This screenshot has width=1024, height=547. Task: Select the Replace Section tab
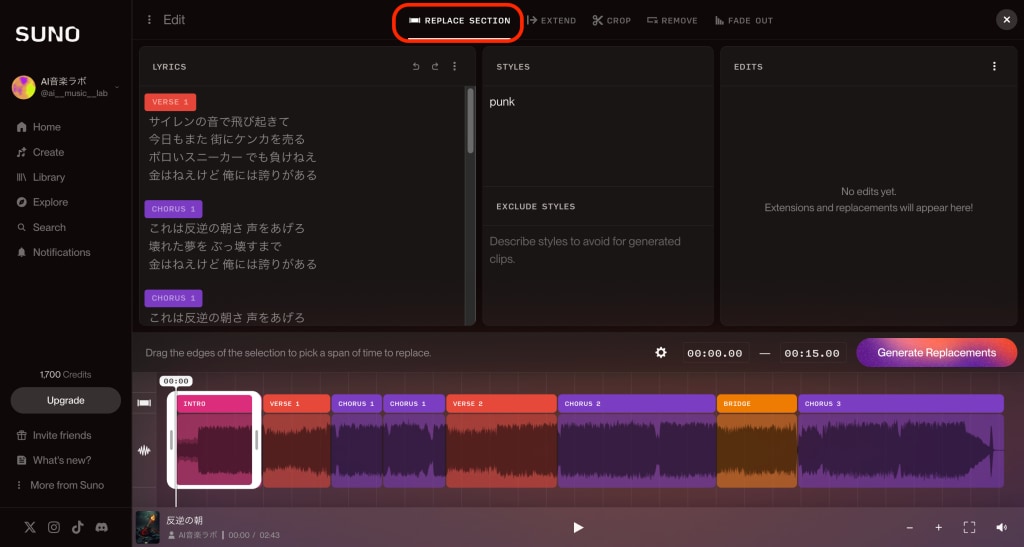(x=459, y=20)
